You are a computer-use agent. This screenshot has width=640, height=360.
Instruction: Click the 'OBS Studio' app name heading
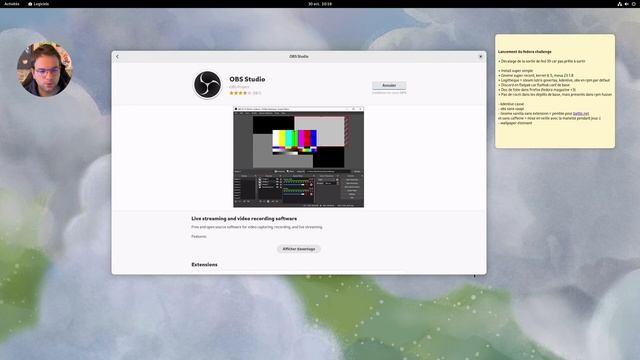click(x=247, y=79)
